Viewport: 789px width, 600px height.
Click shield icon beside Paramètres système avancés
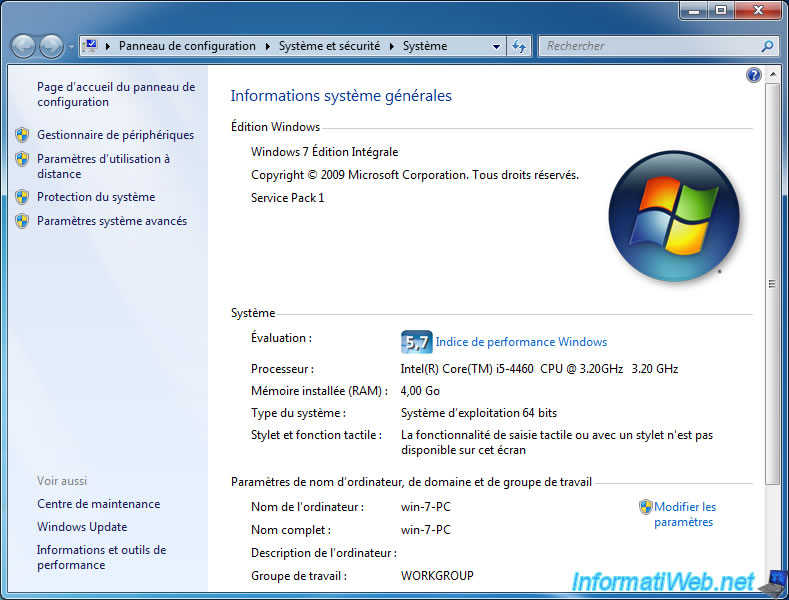click(22, 221)
